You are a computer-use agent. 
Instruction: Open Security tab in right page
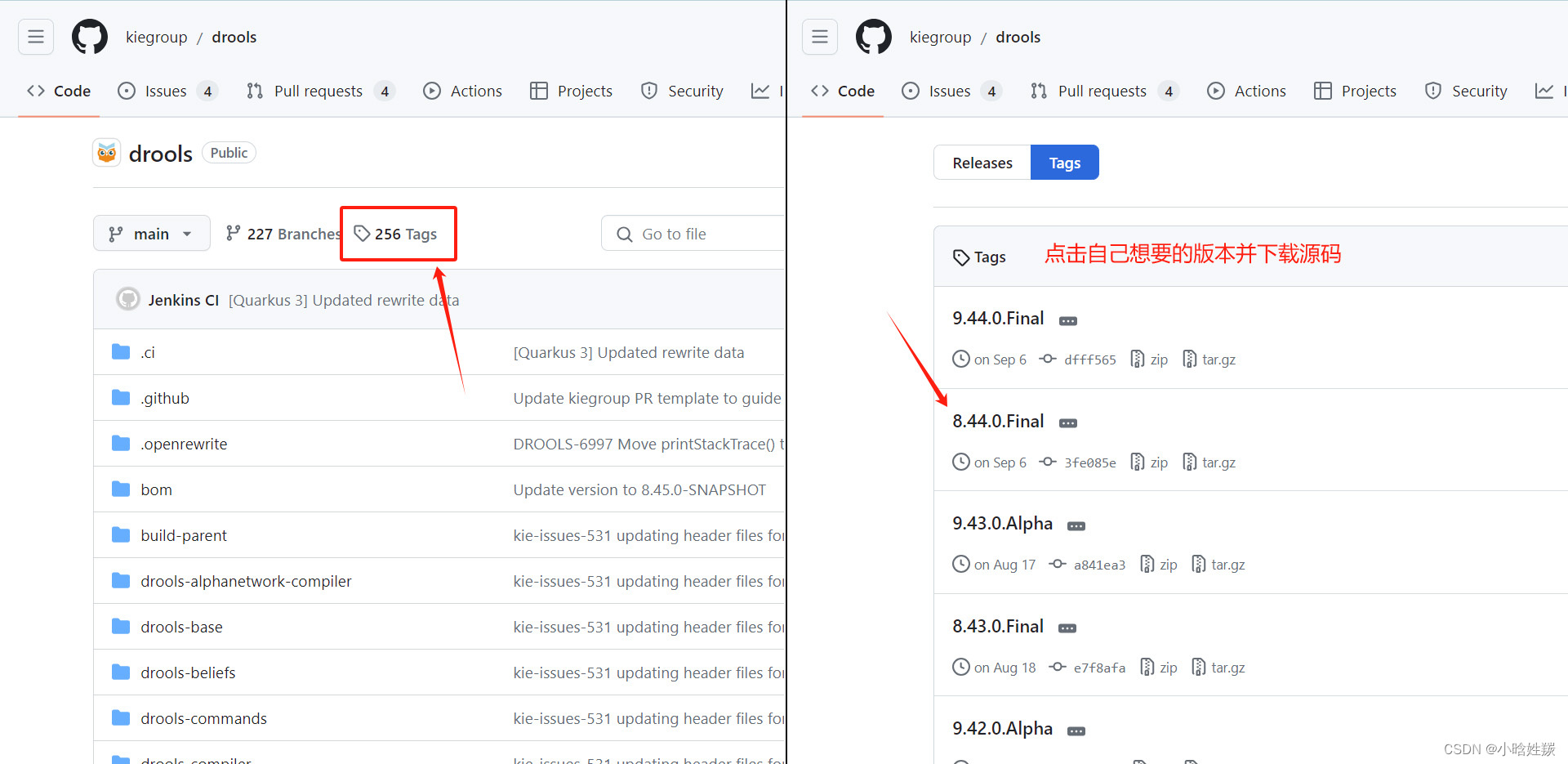click(x=1467, y=91)
